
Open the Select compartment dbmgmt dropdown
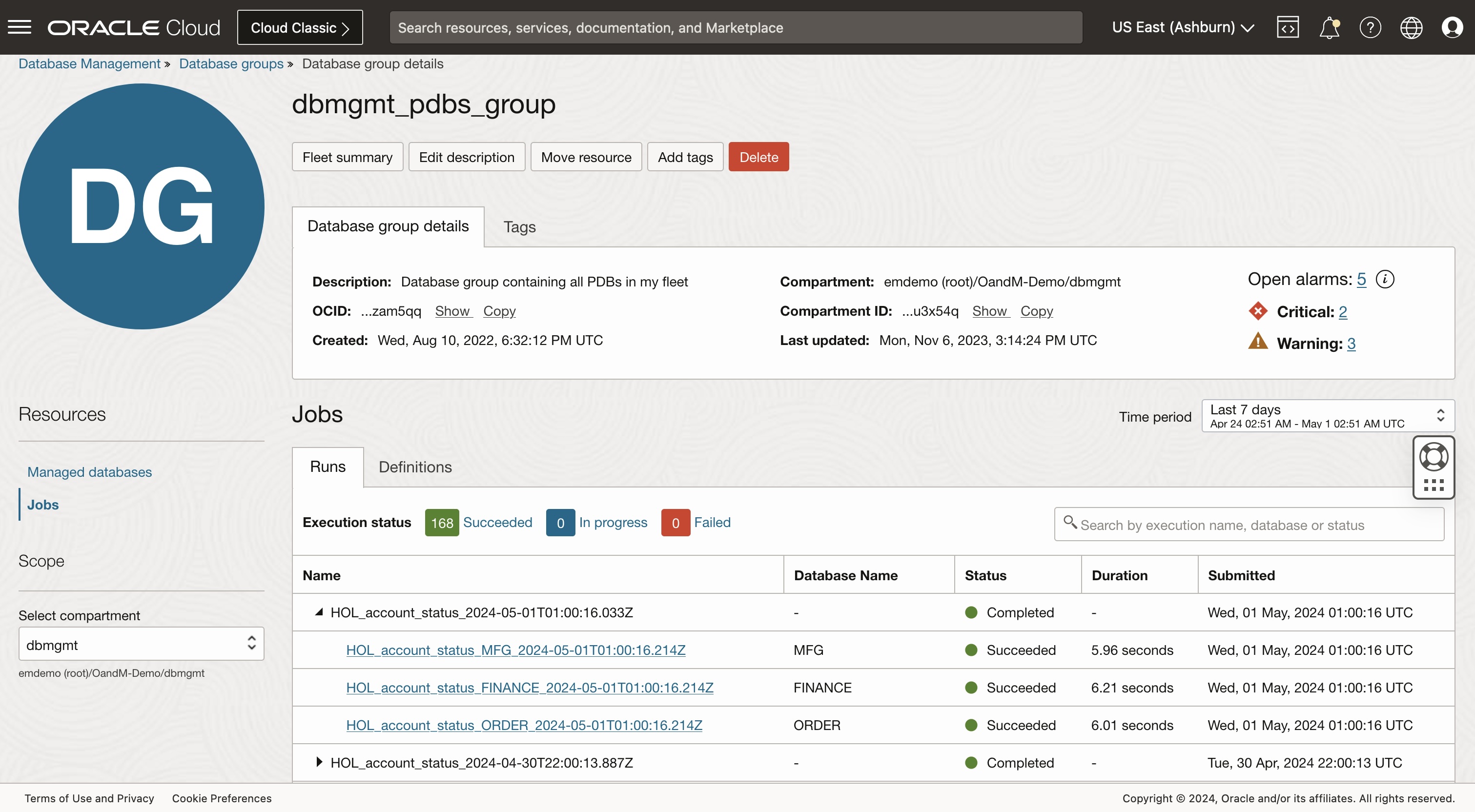[141, 644]
